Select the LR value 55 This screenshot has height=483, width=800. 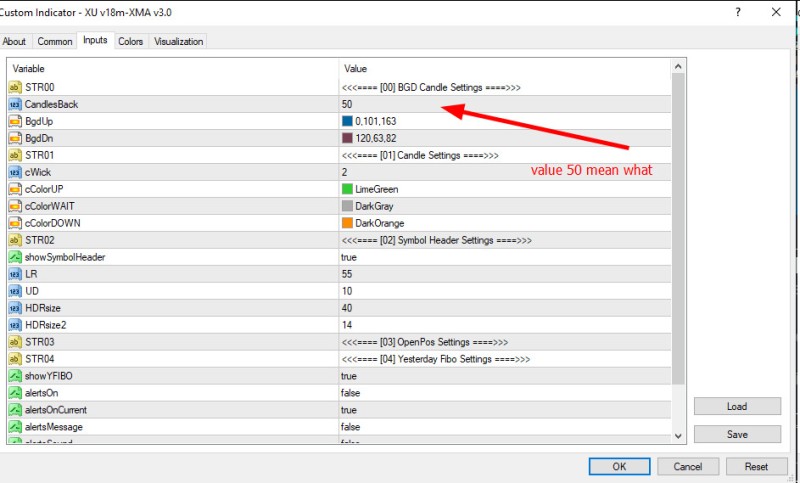coord(346,274)
